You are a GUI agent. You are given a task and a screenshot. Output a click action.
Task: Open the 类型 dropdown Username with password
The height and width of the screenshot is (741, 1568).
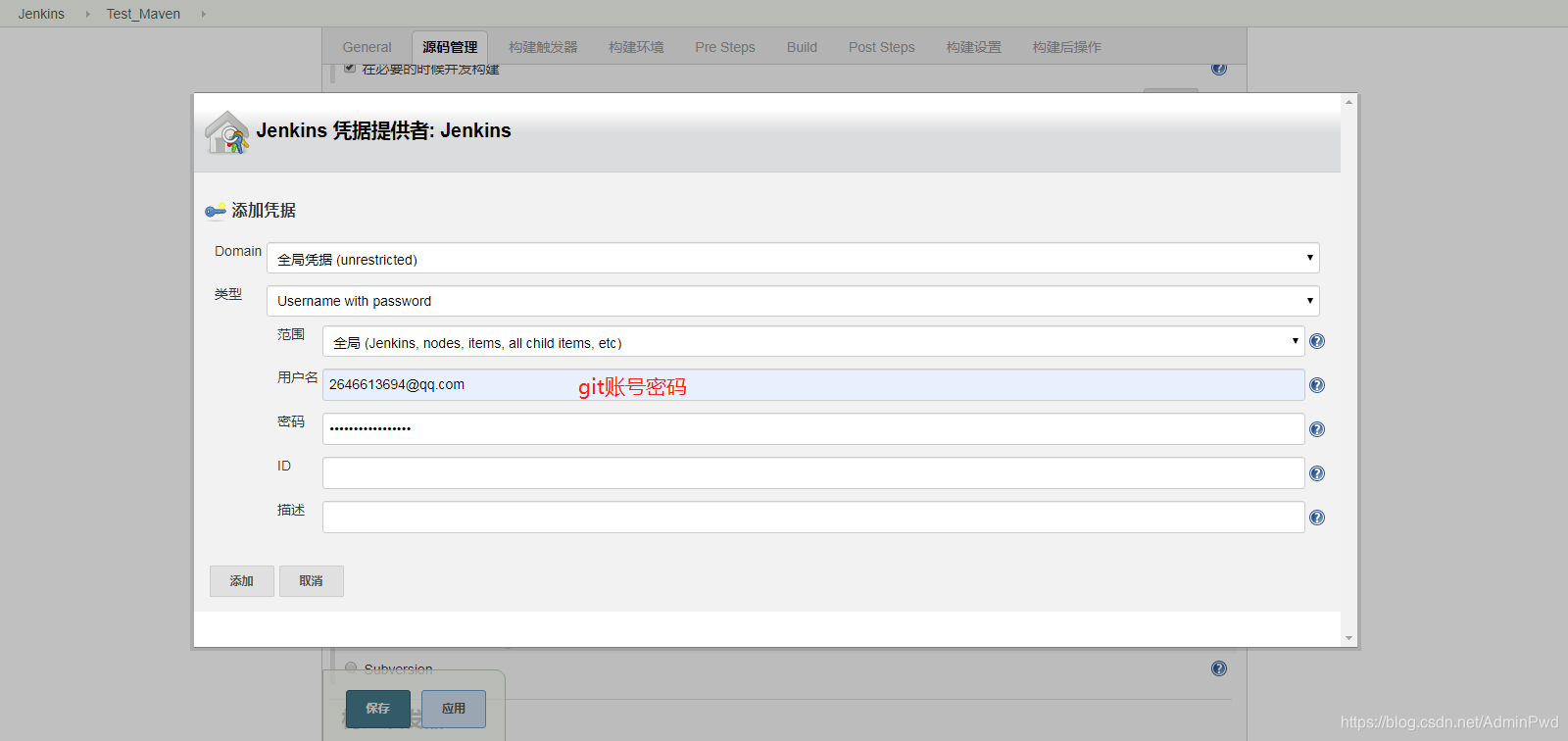(x=793, y=301)
